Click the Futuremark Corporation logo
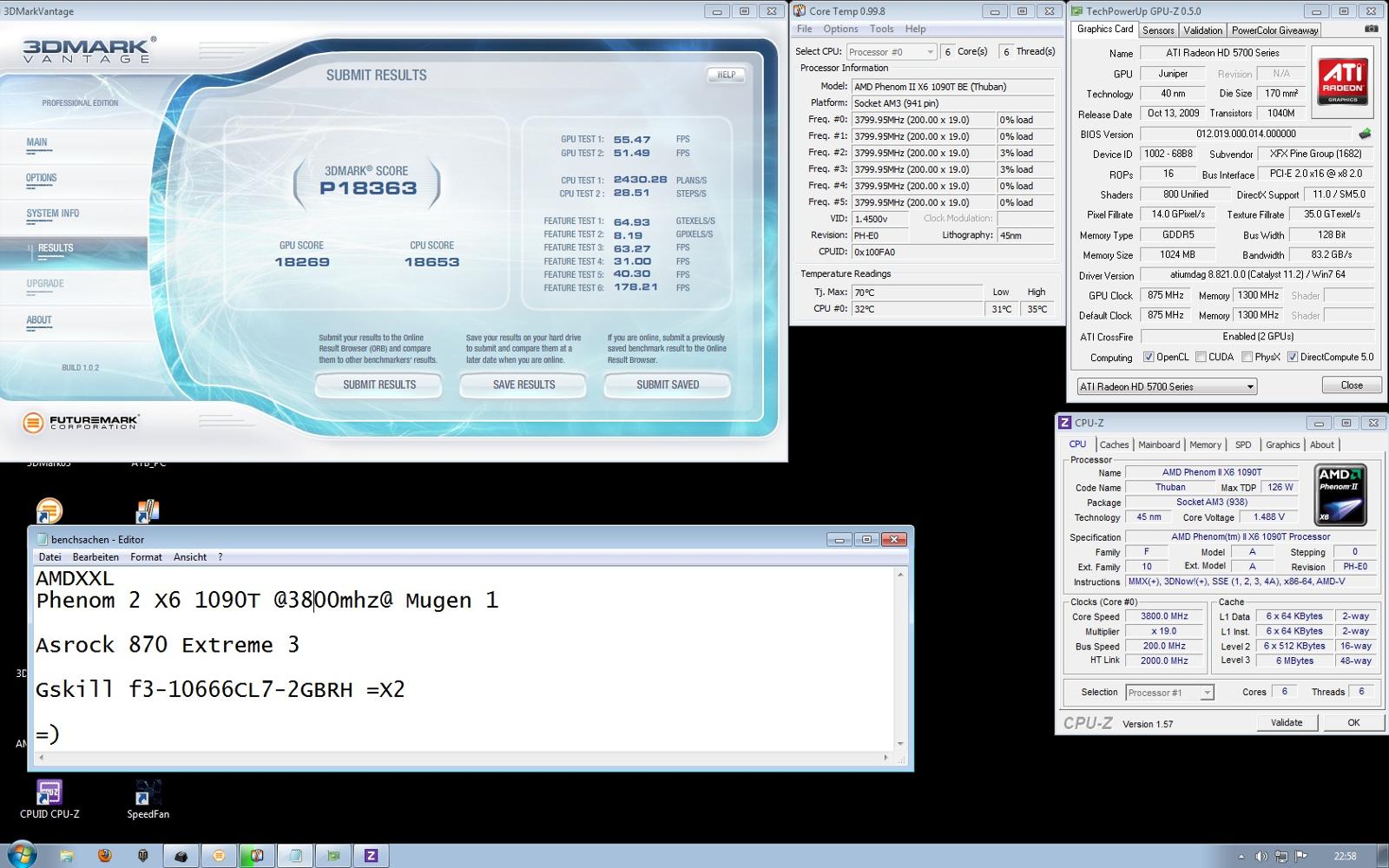The width and height of the screenshot is (1389, 868). (x=81, y=423)
